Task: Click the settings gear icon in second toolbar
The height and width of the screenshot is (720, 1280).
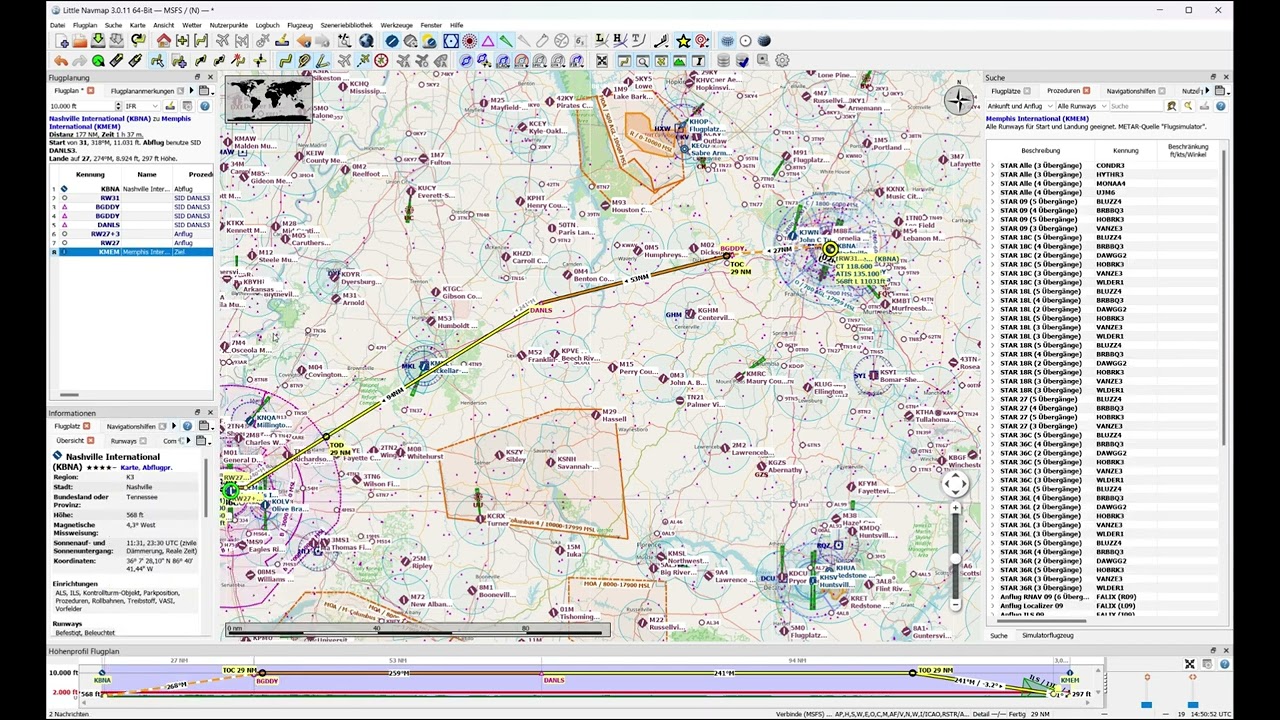Action: [x=782, y=61]
